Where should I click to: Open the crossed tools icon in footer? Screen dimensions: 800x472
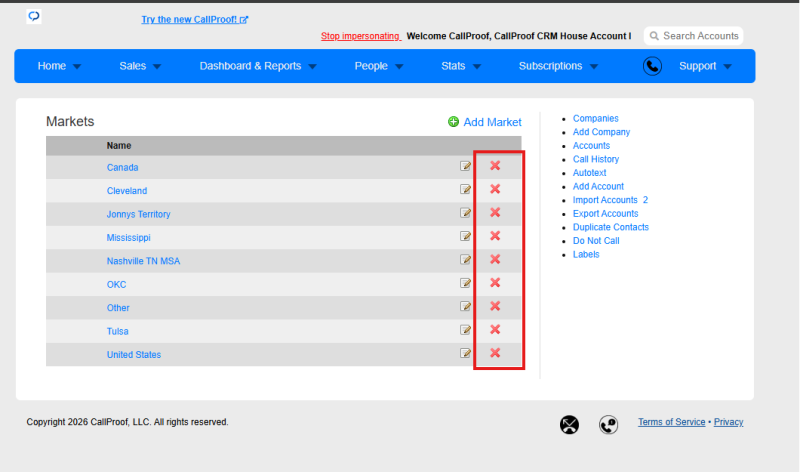point(569,425)
